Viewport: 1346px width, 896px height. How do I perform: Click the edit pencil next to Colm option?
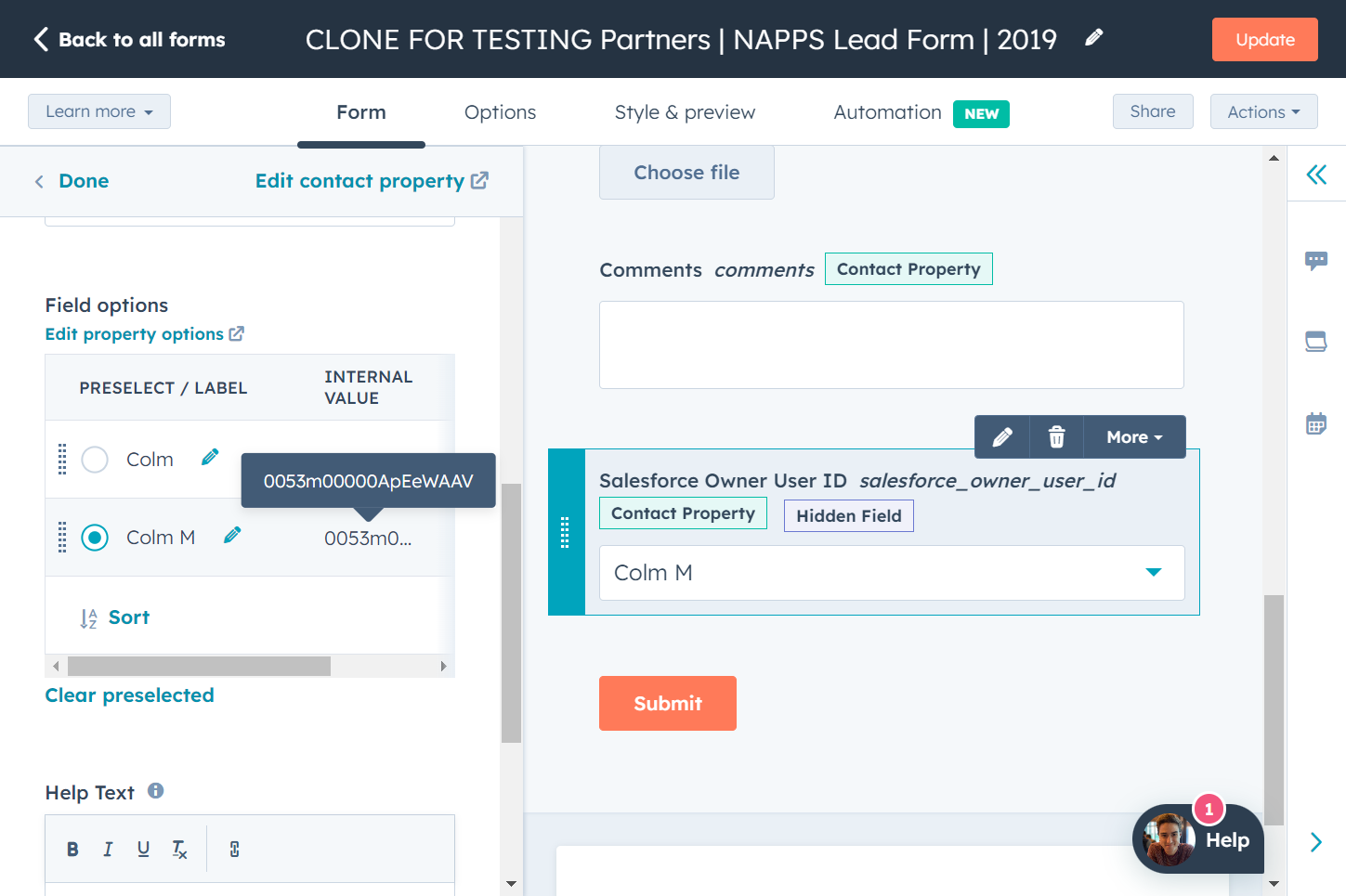[210, 457]
